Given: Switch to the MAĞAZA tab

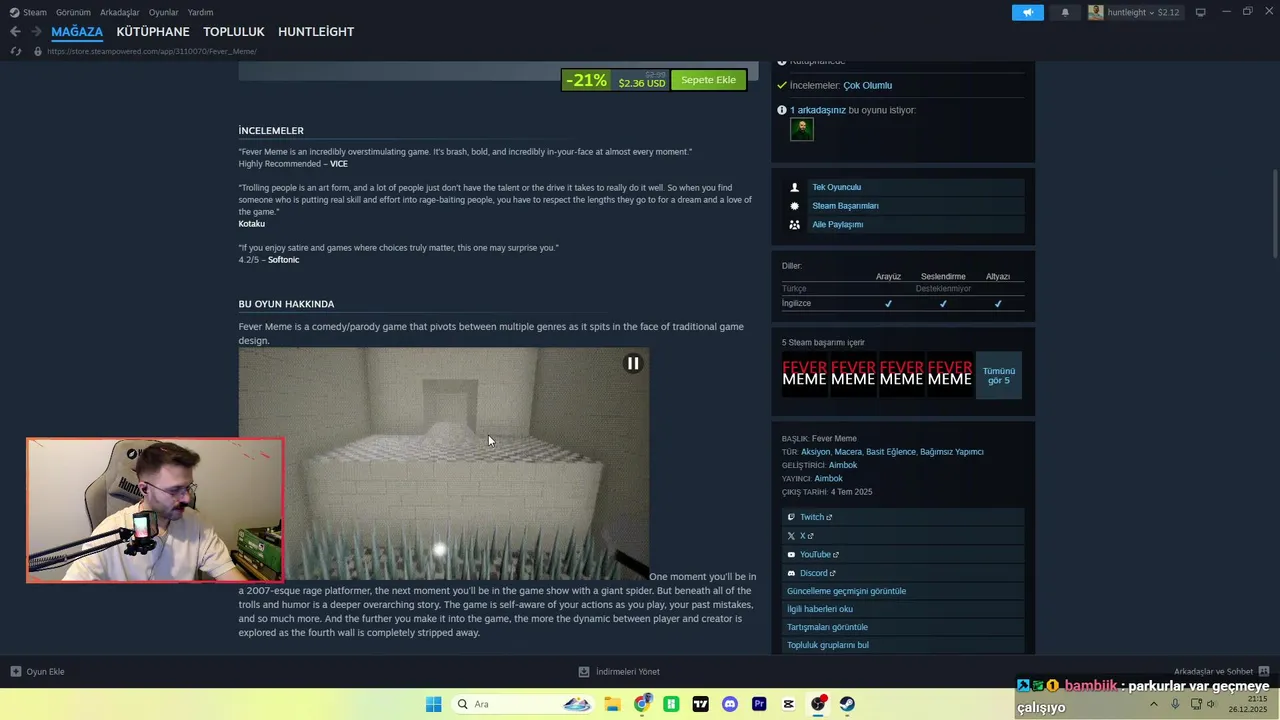Looking at the screenshot, I should [77, 32].
